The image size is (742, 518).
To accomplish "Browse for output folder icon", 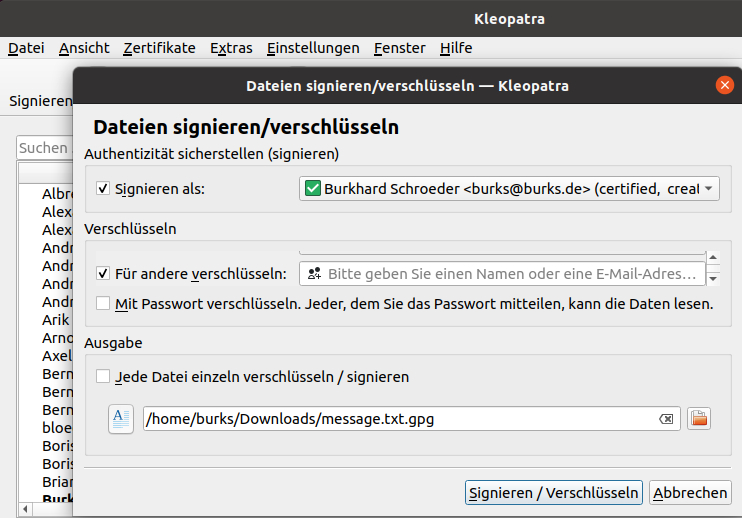I will click(x=699, y=419).
